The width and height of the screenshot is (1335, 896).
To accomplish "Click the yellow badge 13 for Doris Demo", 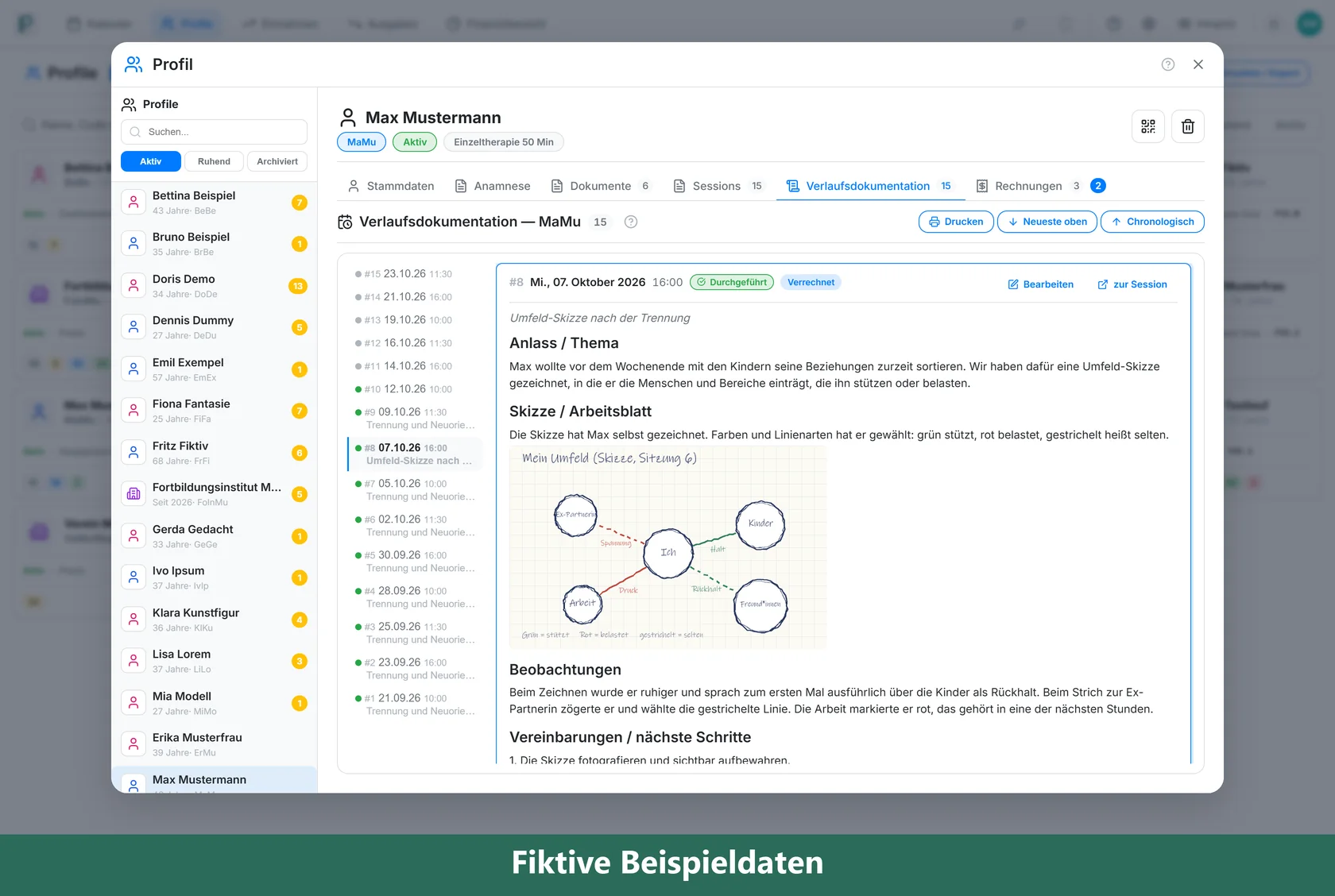I will click(298, 286).
